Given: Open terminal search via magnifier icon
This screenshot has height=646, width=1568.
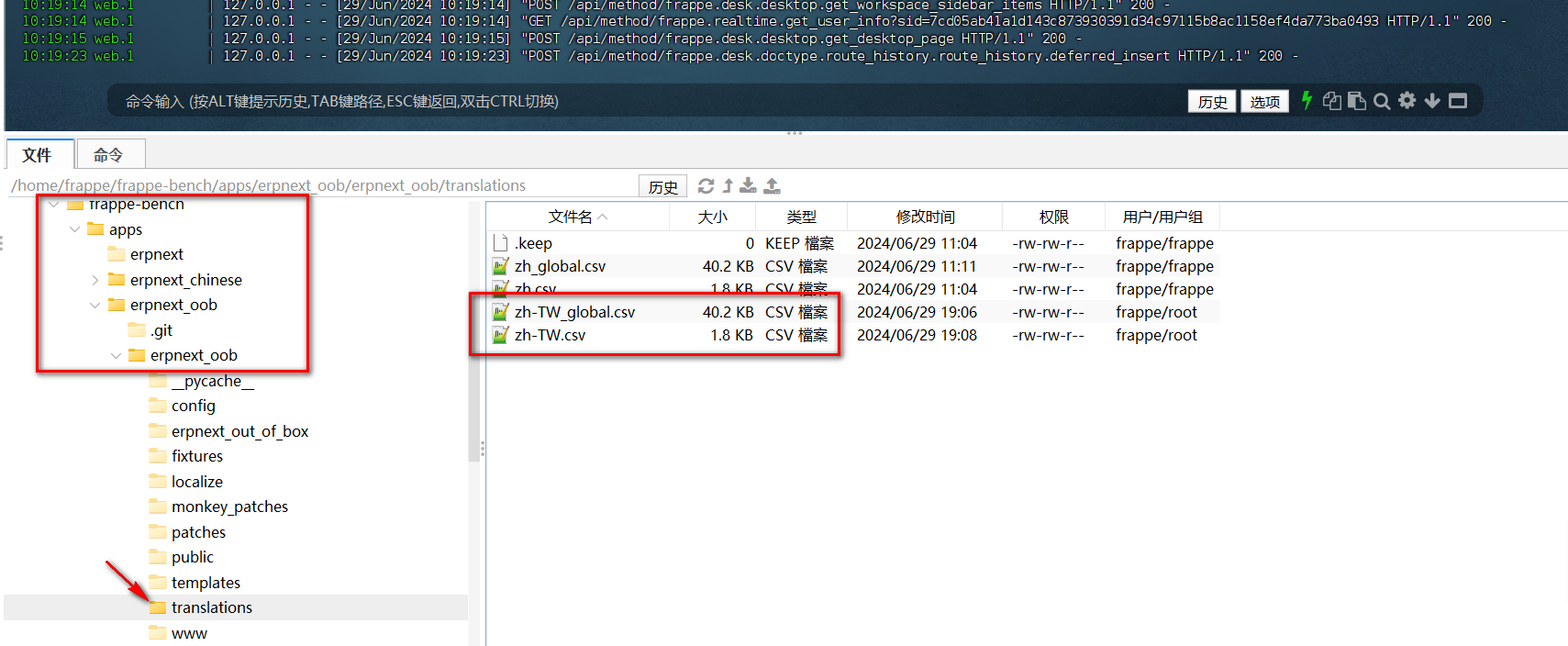Looking at the screenshot, I should click(x=1382, y=101).
